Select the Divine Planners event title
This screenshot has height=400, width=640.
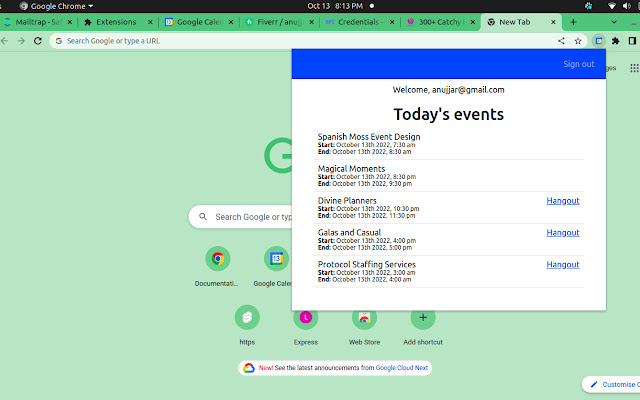pos(347,200)
